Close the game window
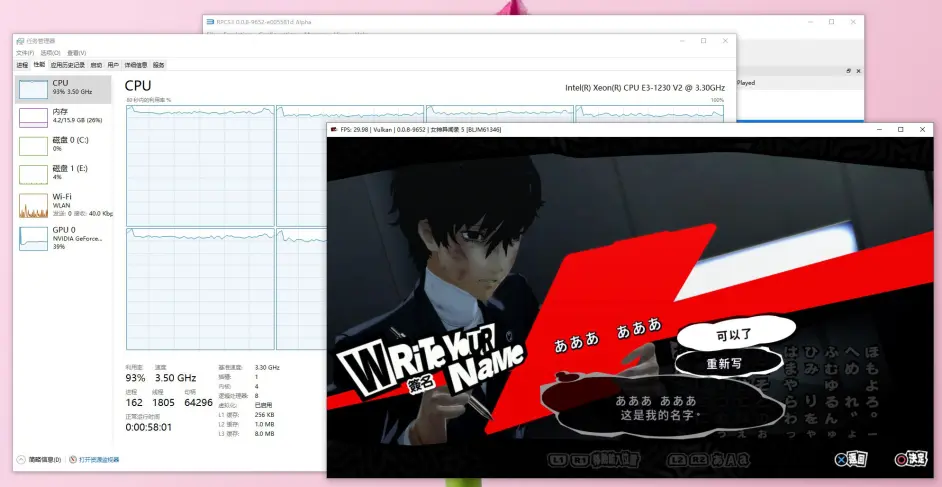The height and width of the screenshot is (487, 942). coord(922,129)
